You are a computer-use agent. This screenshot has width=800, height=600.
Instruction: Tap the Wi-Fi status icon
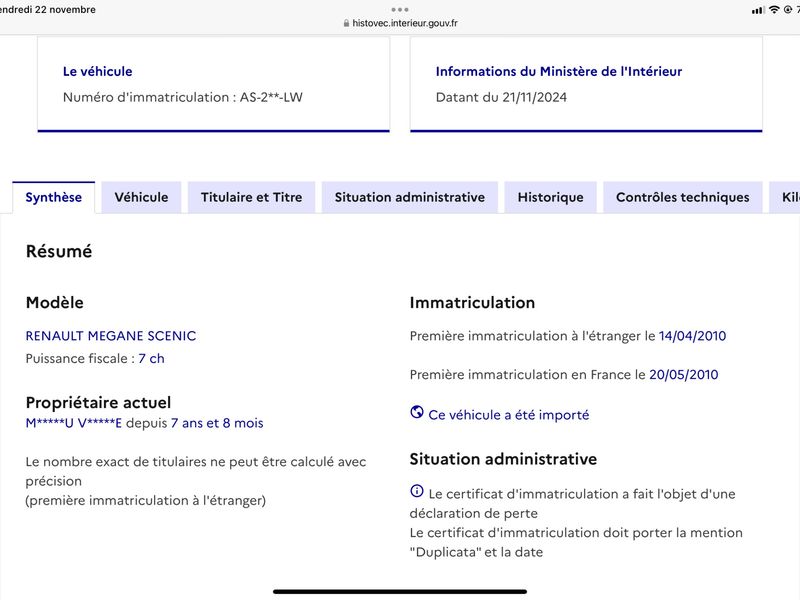[774, 10]
